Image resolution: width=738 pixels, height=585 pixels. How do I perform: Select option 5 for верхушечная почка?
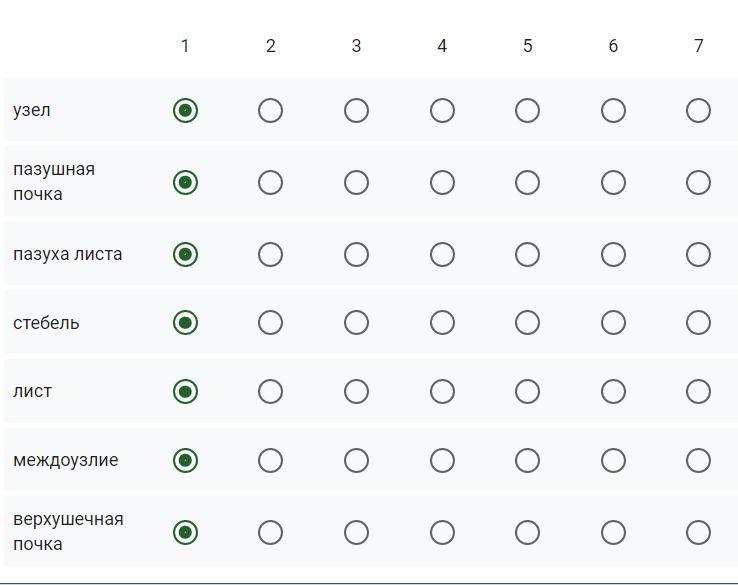(x=527, y=532)
